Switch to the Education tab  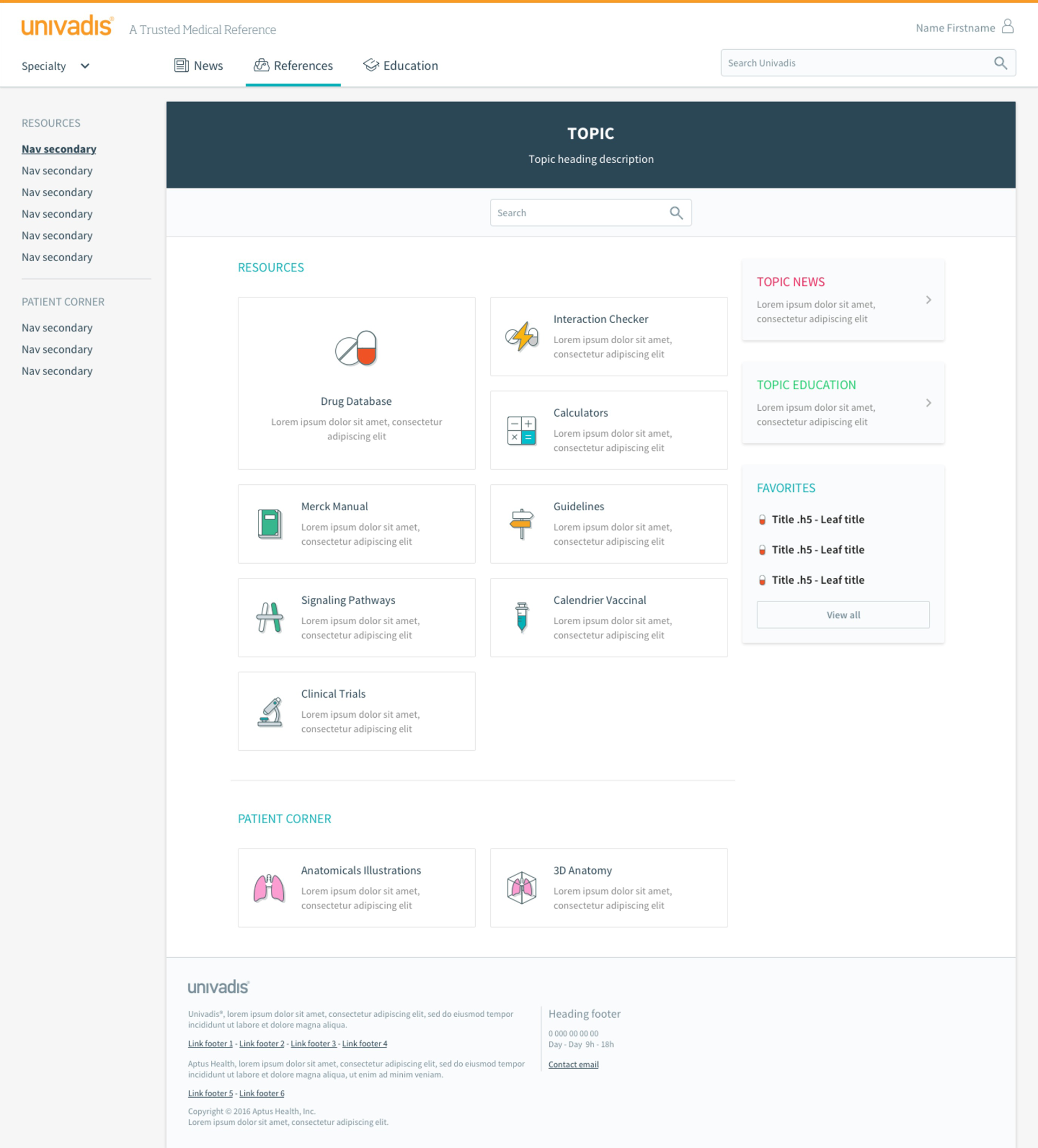click(x=401, y=65)
